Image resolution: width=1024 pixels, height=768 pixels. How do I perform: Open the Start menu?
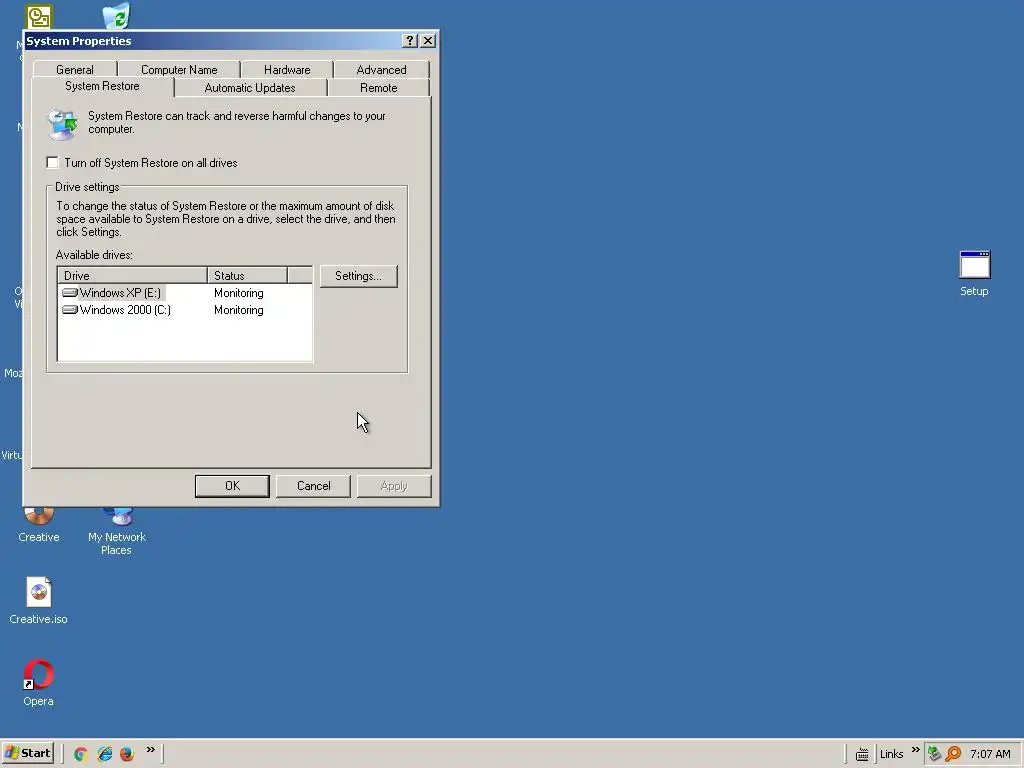27,753
